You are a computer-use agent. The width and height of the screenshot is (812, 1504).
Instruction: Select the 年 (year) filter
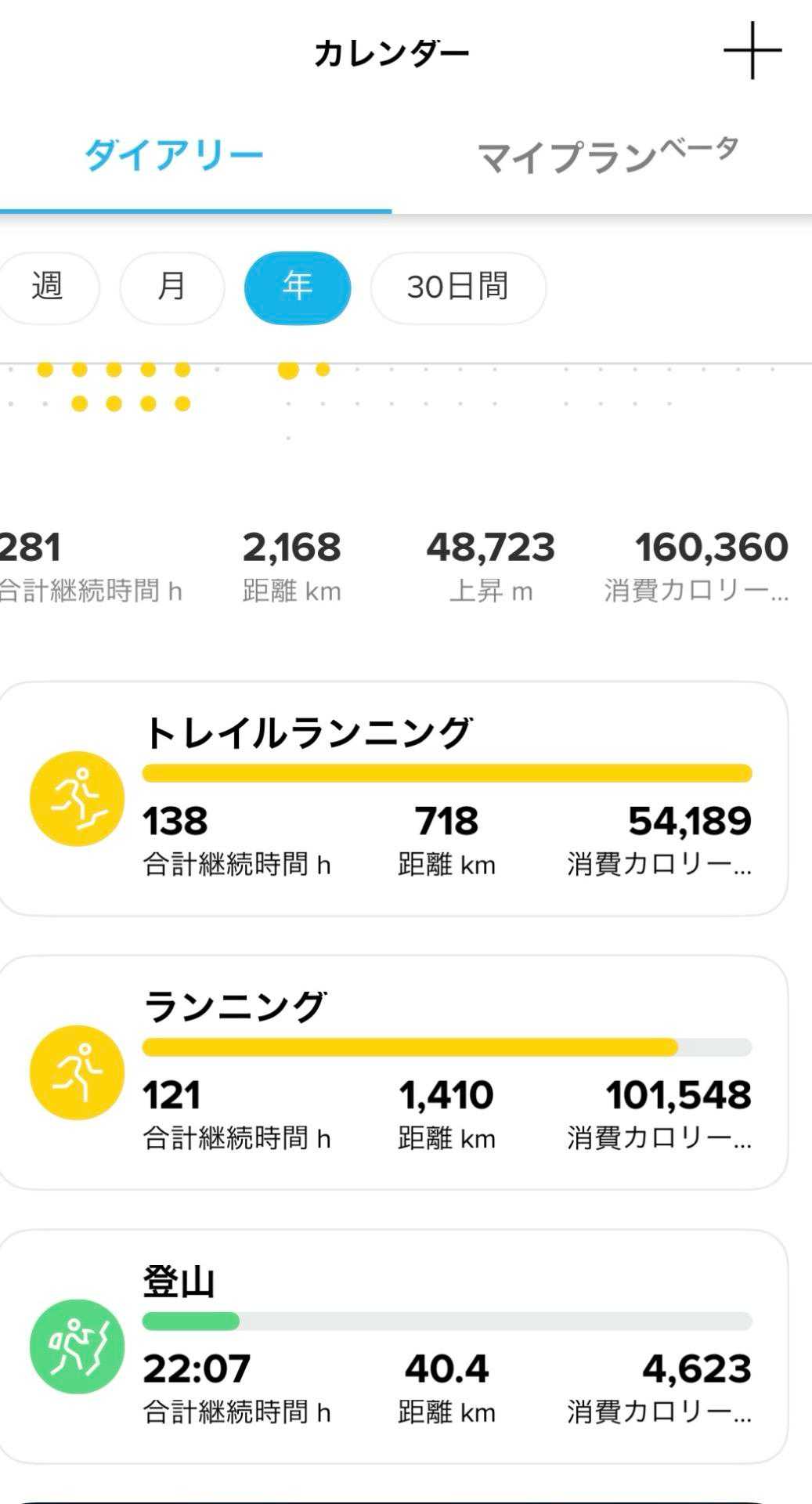point(298,287)
